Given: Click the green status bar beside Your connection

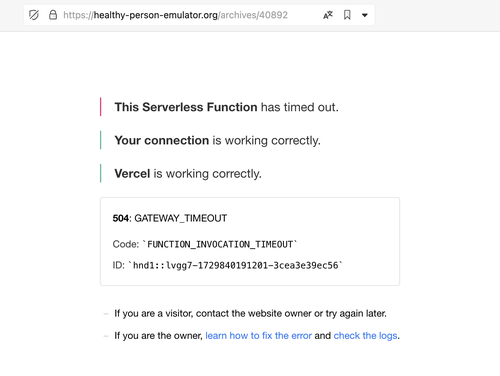Looking at the screenshot, I should point(100,140).
